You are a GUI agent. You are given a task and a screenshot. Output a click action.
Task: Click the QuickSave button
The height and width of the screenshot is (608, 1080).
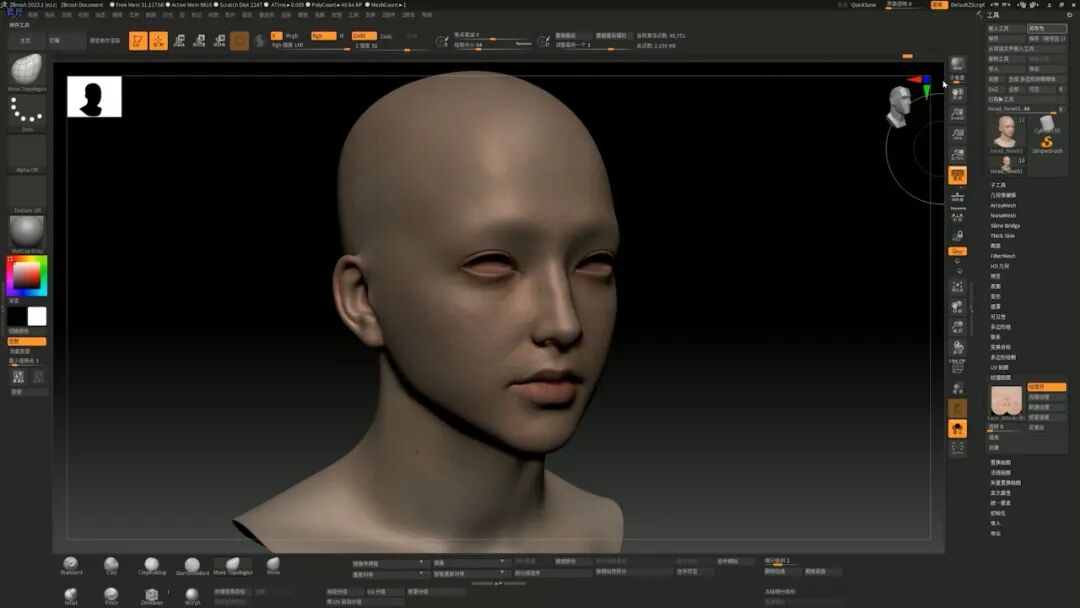click(x=864, y=5)
